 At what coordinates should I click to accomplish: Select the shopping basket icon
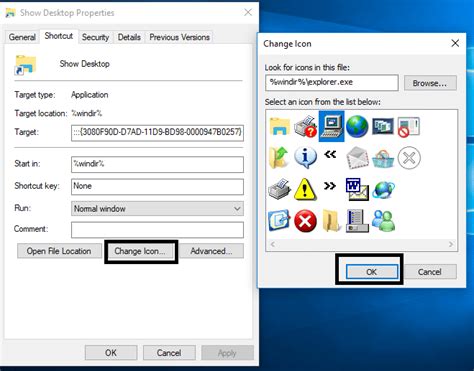point(383,158)
